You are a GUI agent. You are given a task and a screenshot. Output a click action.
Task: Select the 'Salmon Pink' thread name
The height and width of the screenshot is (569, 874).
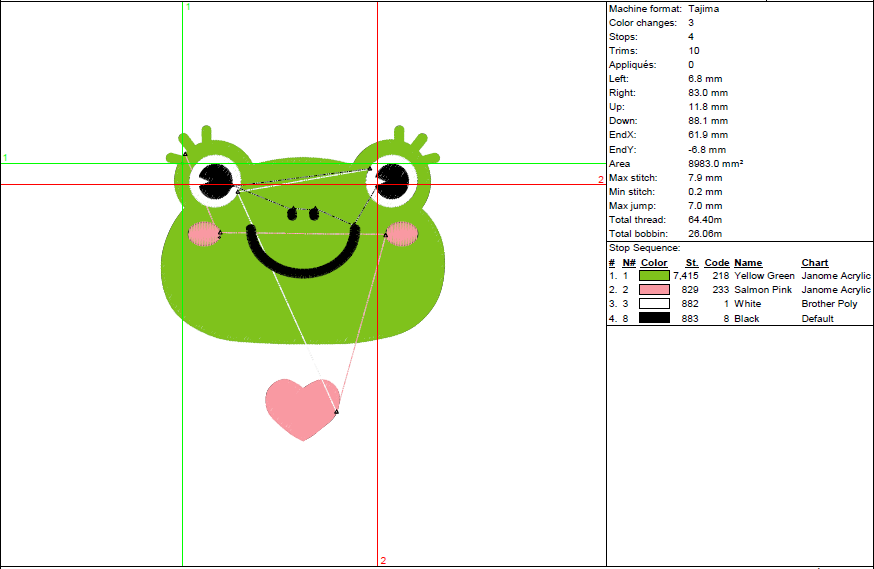[763, 290]
